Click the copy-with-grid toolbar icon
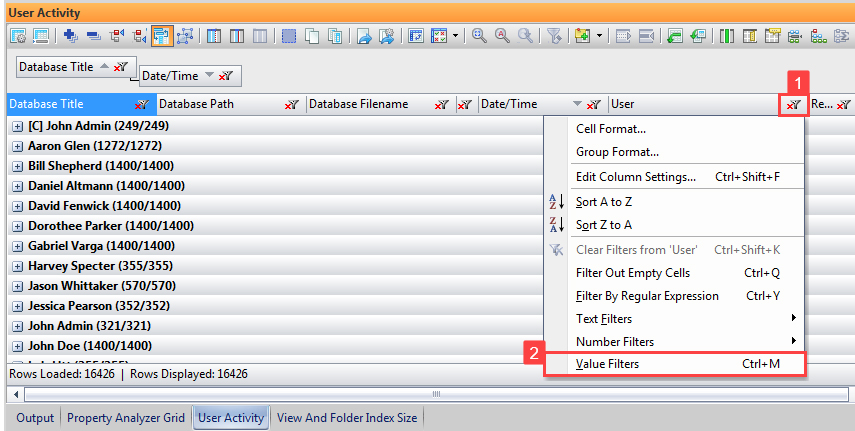This screenshot has width=855, height=431. [335, 36]
